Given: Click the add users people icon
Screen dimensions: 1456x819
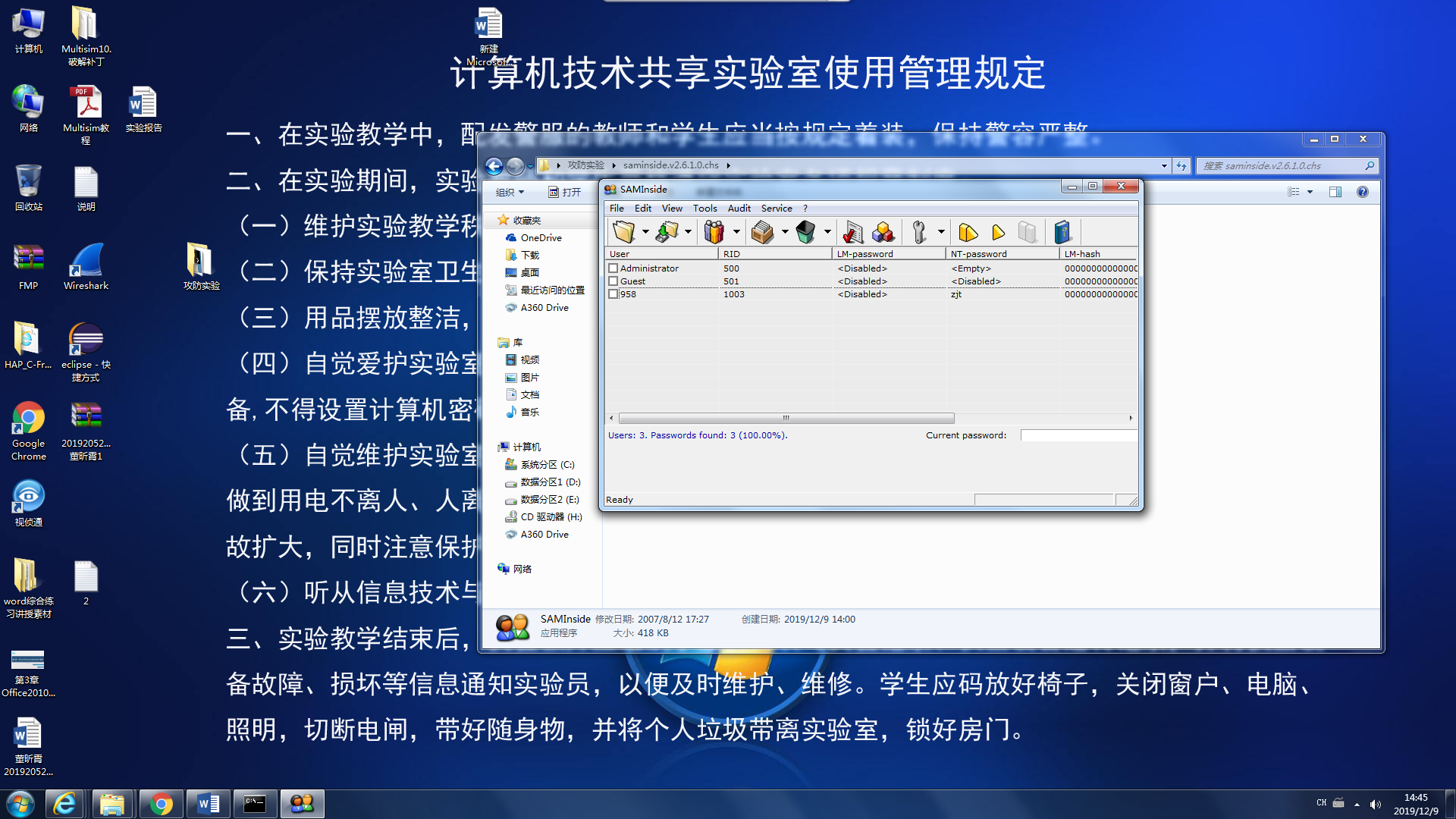Looking at the screenshot, I should click(714, 232).
